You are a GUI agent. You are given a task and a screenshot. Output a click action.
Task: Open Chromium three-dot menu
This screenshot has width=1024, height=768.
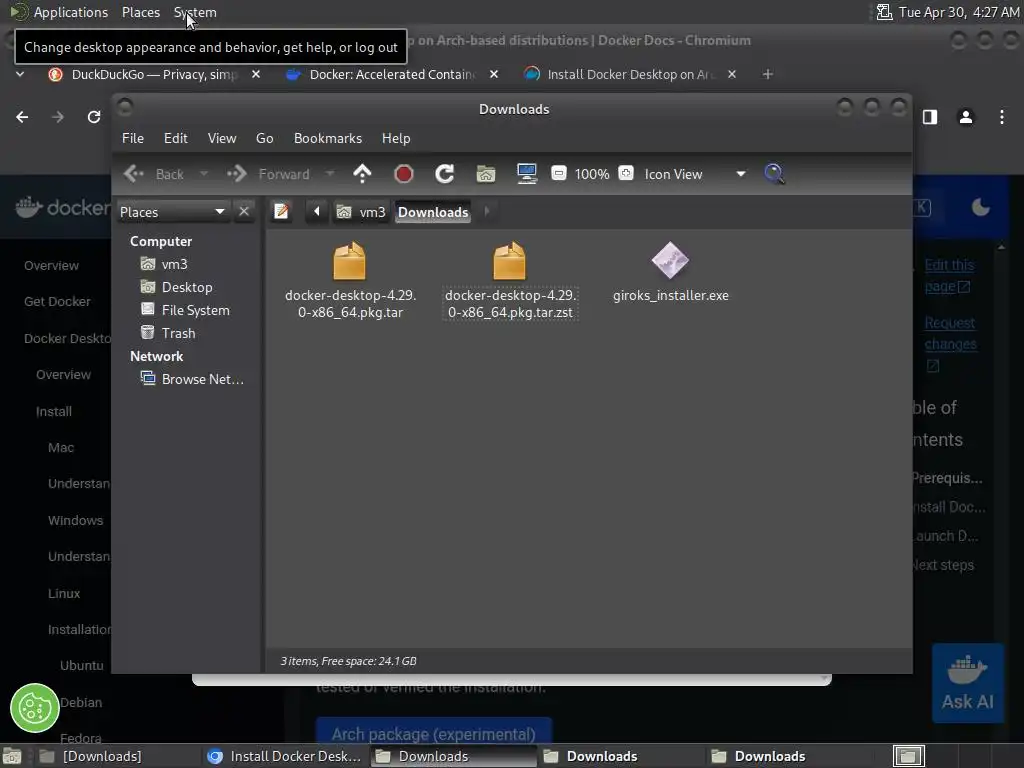pos(1002,117)
